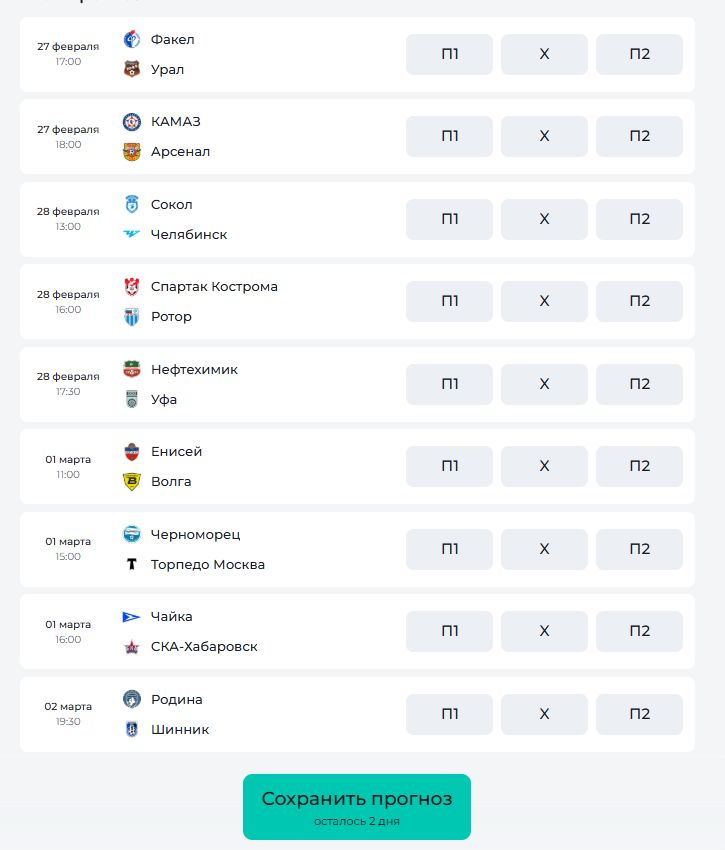Select П1 for Спартак Кострома vs Ротор

(x=449, y=301)
